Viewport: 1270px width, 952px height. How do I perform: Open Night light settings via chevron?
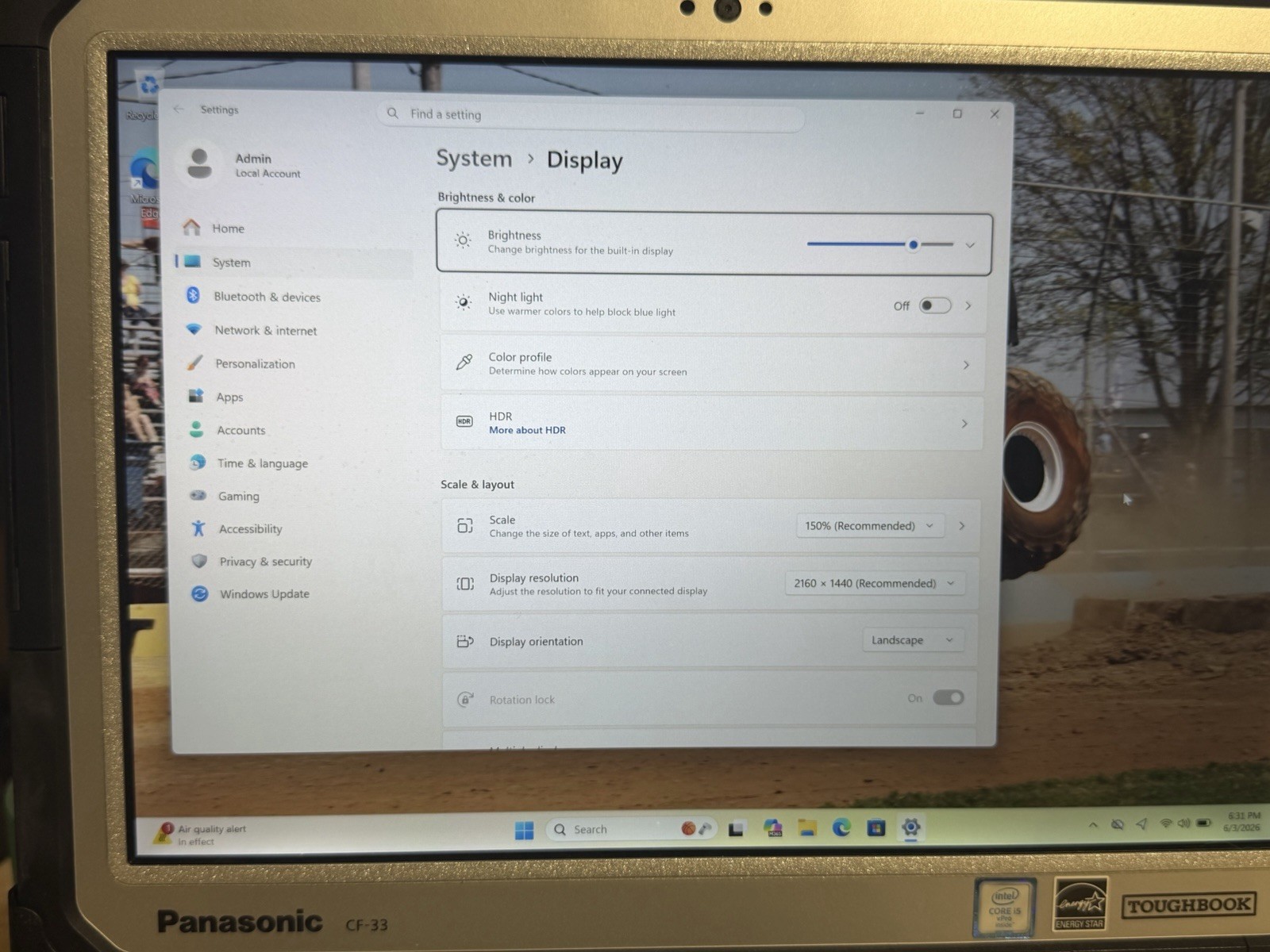pos(968,305)
